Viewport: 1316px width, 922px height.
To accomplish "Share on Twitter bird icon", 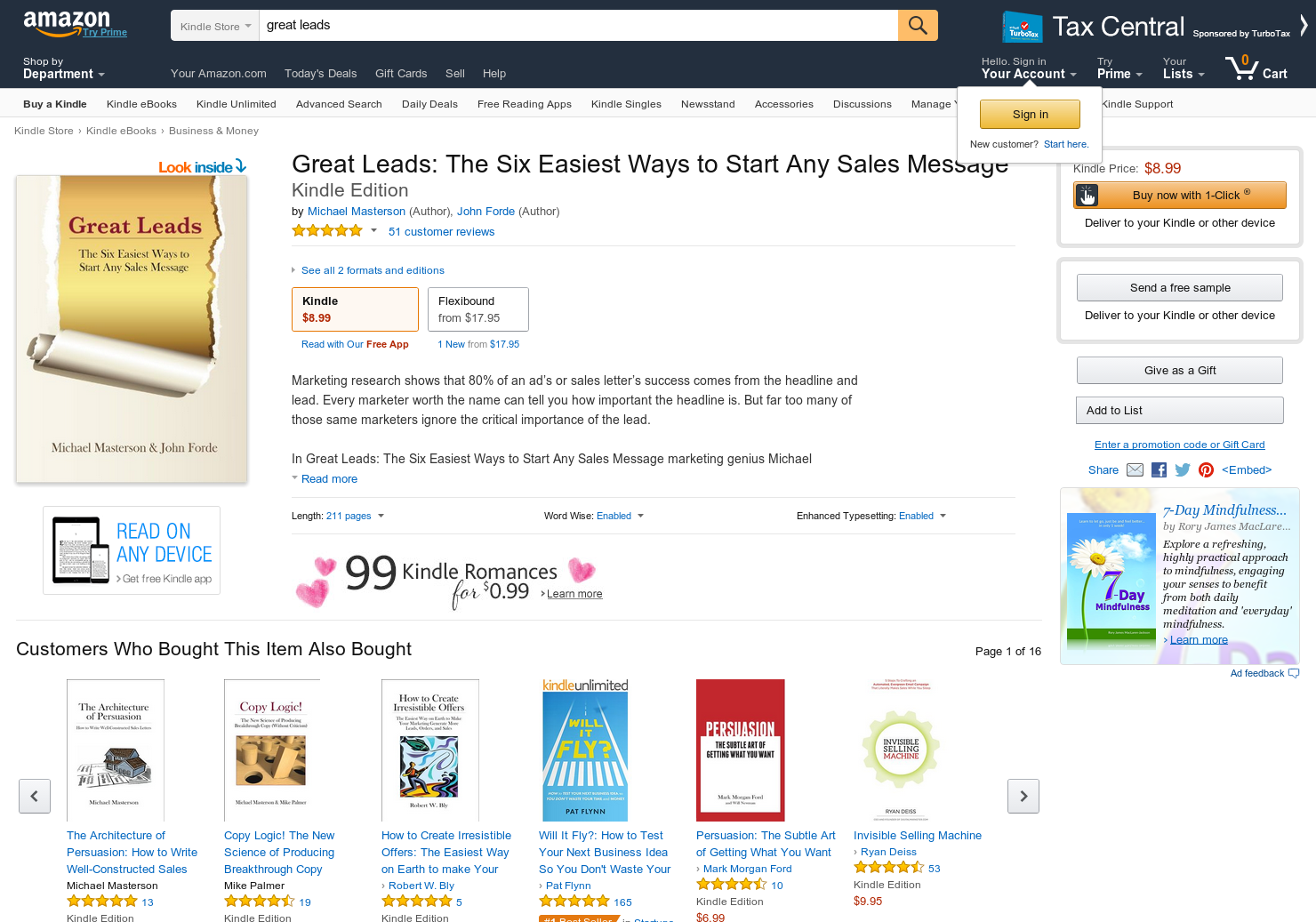I will tap(1182, 469).
